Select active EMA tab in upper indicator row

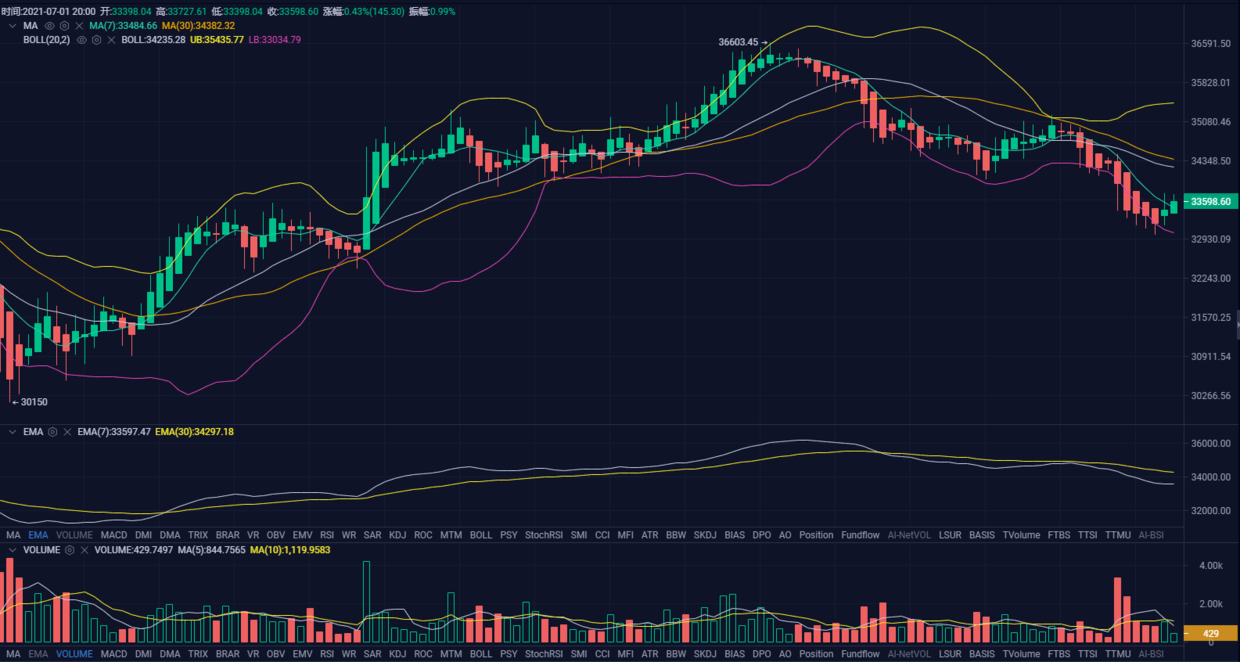click(x=38, y=535)
